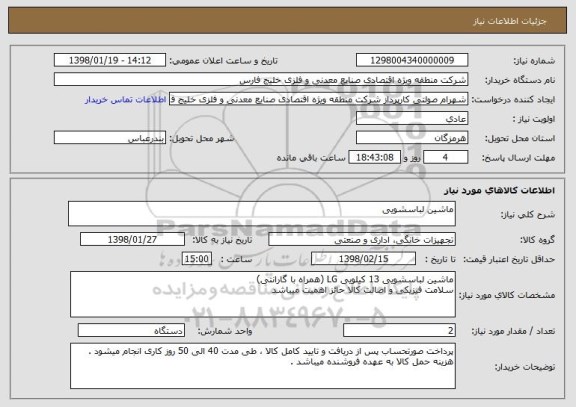
Task: Click the remaining days field showing 4
Action: point(445,157)
